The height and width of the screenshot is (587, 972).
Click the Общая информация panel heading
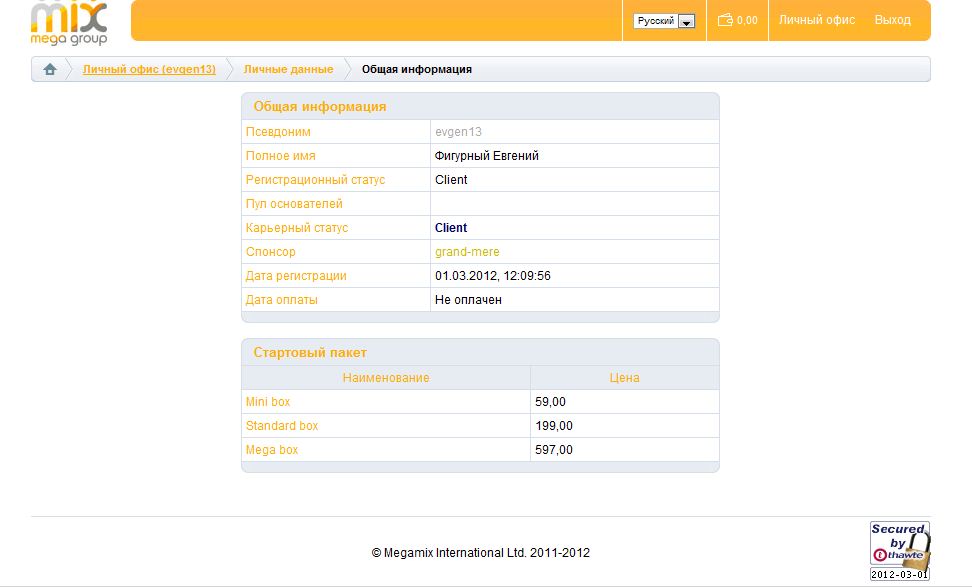coord(319,107)
